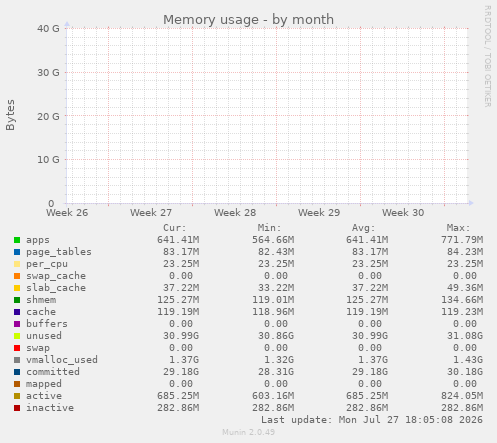The width and height of the screenshot is (497, 443).
Task: Click the swap red swatch
Action: pyautogui.click(x=17, y=348)
